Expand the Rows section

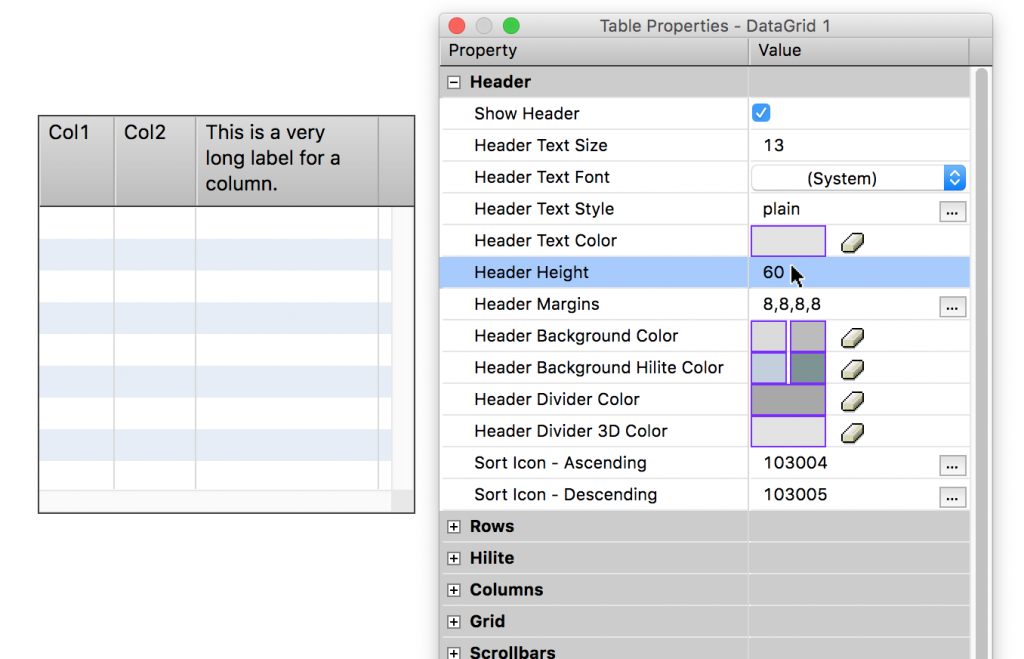coord(454,527)
